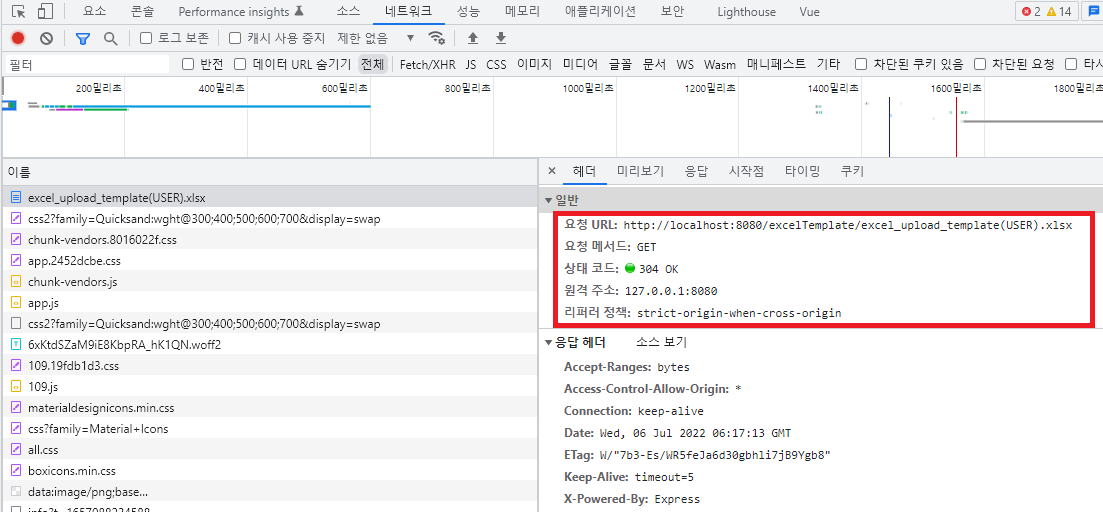Viewport: 1103px width, 512px height.
Task: Collapse the 일반 section
Action: pos(548,200)
